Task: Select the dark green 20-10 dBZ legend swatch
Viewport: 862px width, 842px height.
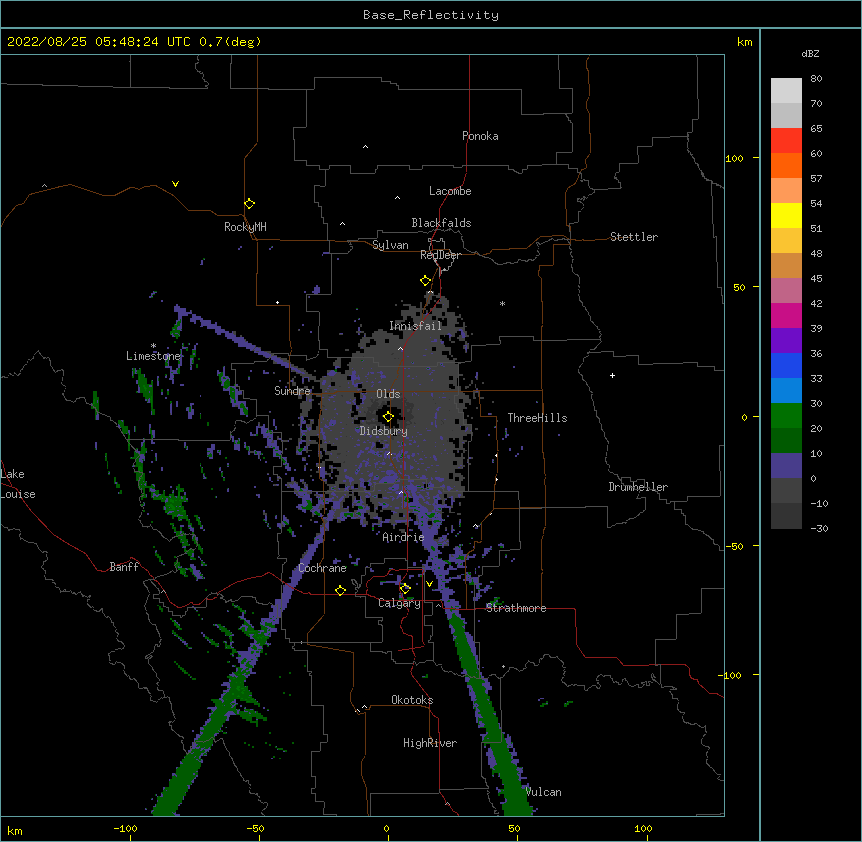Action: 786,441
